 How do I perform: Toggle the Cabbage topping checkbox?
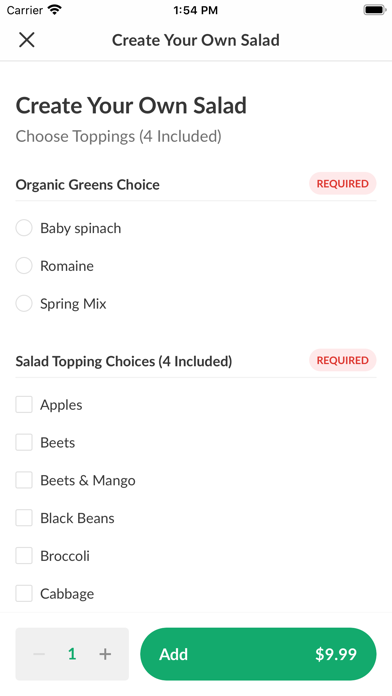coord(24,593)
